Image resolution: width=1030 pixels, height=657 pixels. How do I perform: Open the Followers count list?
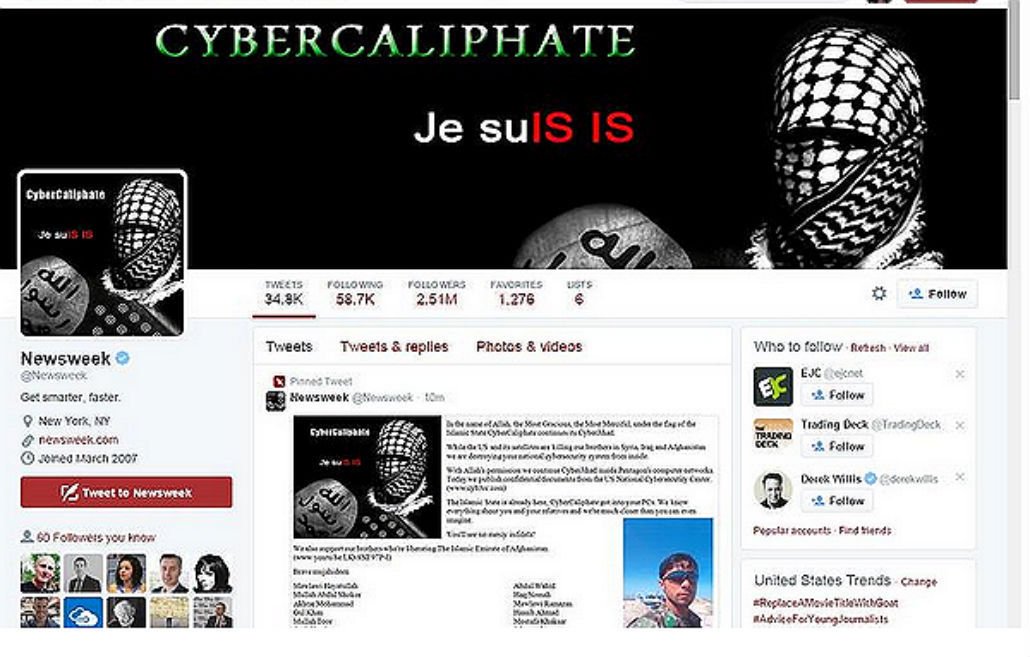(436, 293)
